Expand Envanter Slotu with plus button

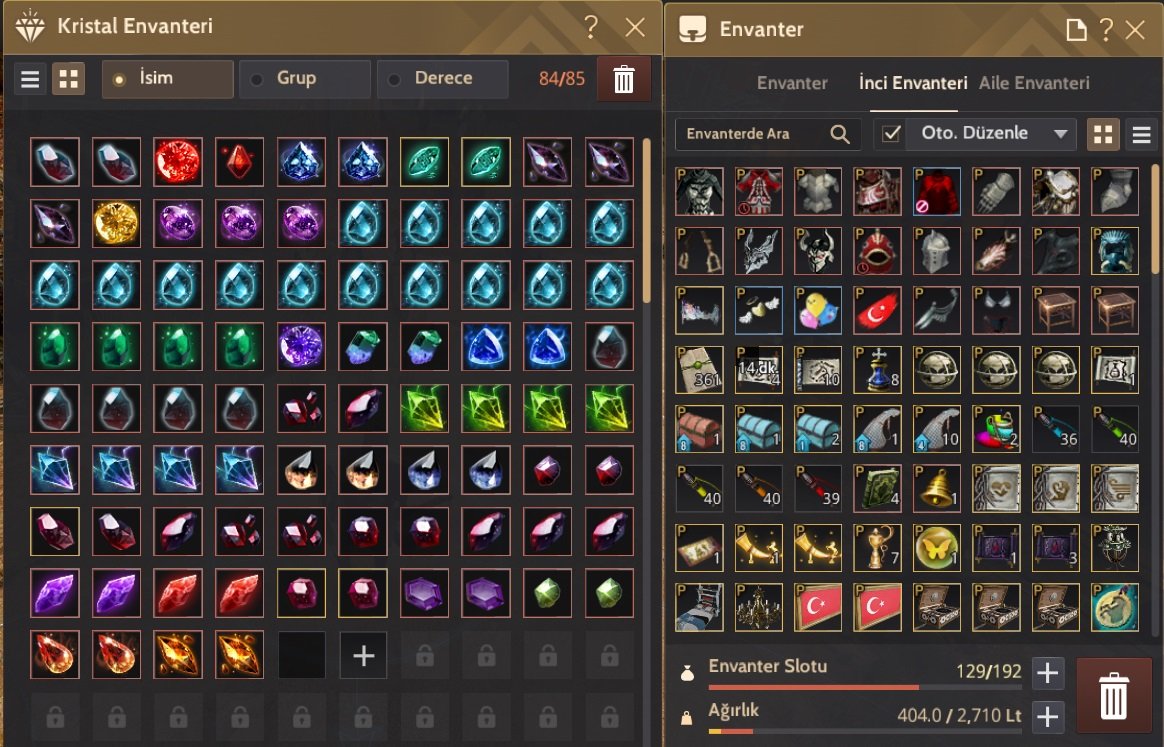tap(1047, 673)
